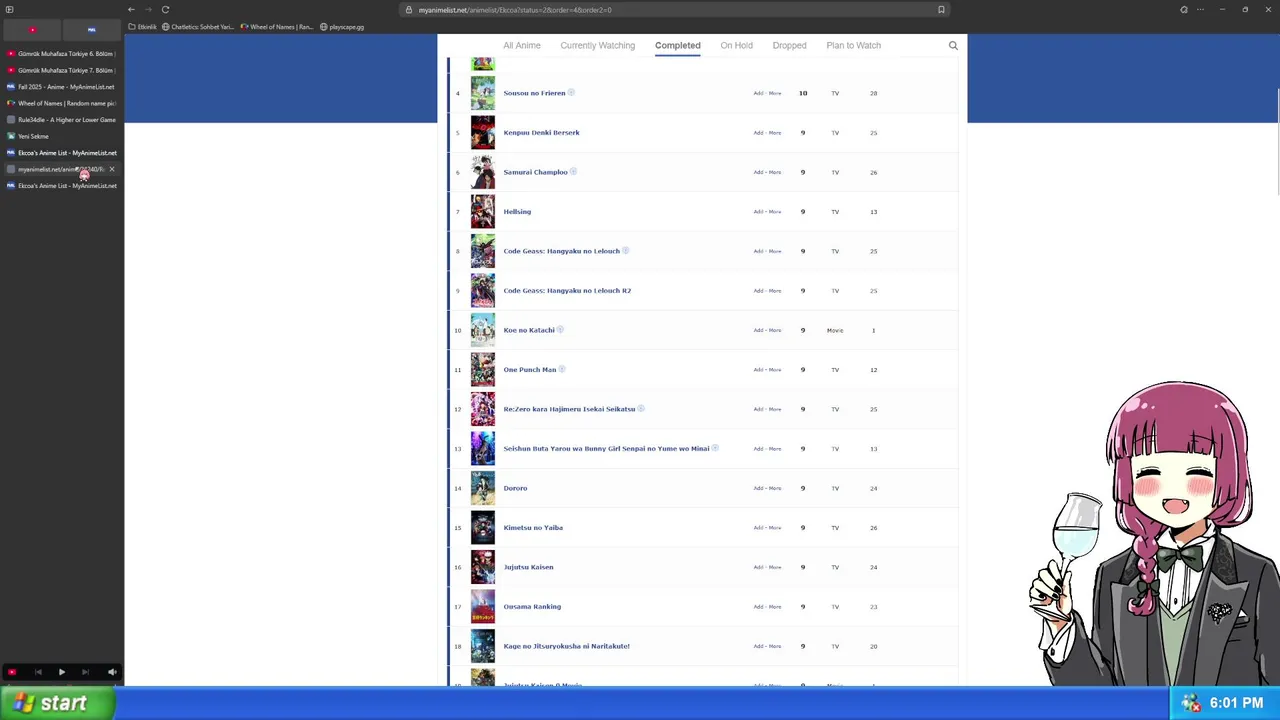
Task: Play media with the sidebar play button
Action: pos(61,673)
